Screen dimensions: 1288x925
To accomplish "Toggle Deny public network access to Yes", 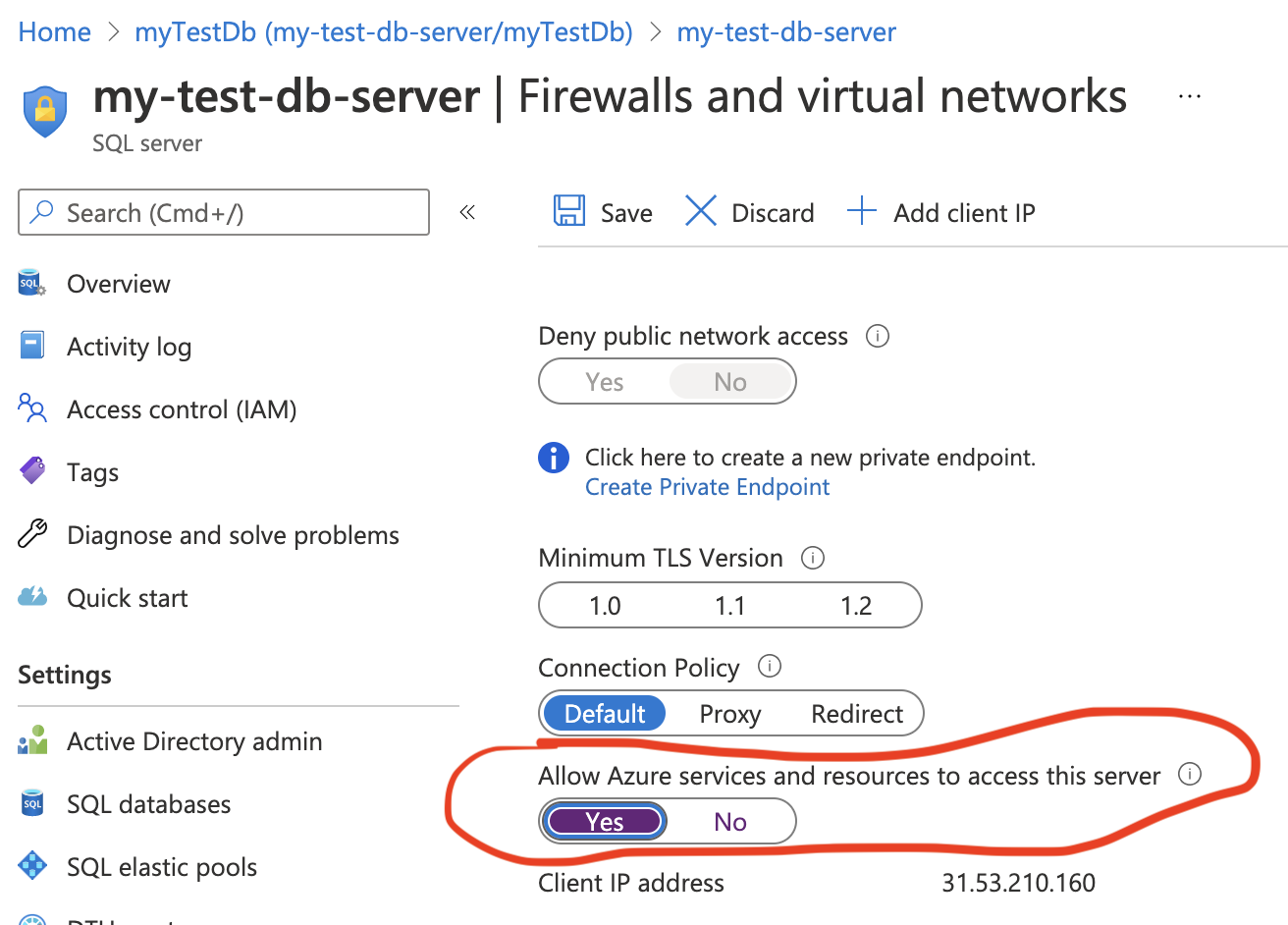I will [x=604, y=381].
